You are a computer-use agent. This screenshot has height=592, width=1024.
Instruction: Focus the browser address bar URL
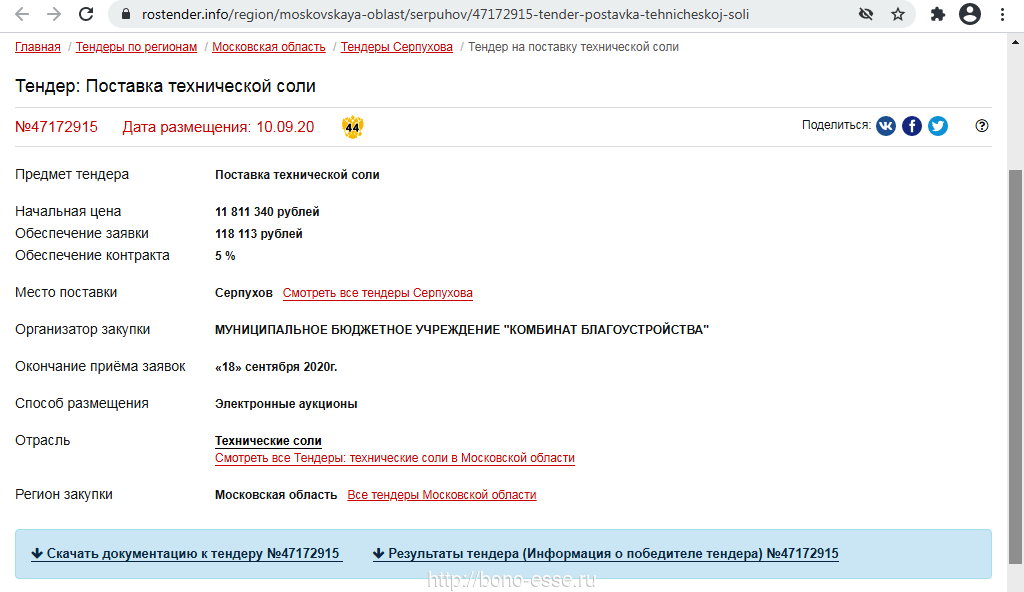pos(445,14)
